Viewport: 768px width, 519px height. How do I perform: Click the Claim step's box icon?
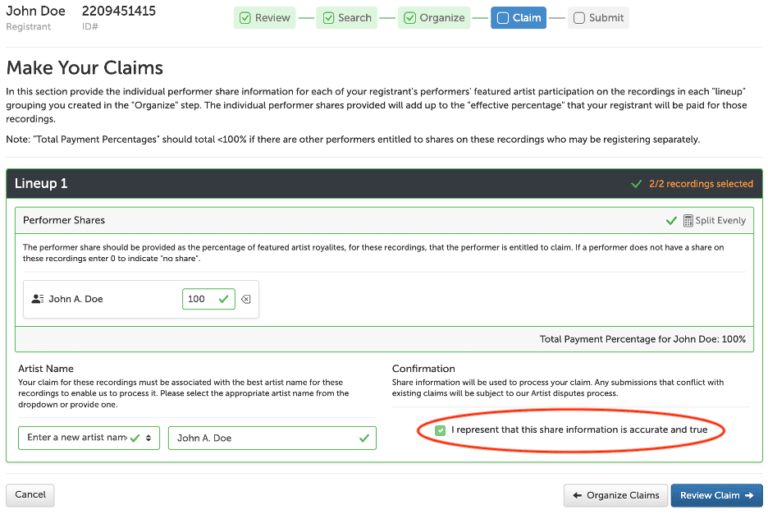501,18
